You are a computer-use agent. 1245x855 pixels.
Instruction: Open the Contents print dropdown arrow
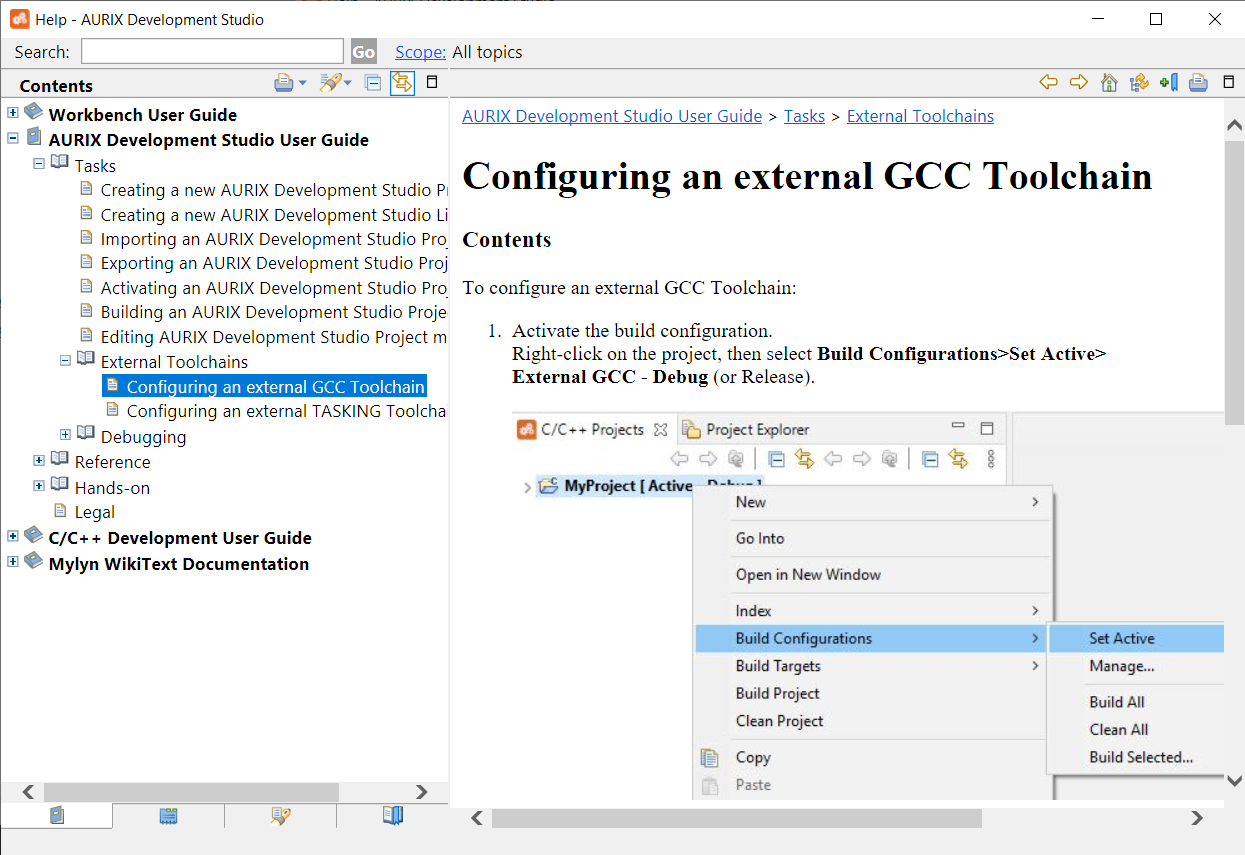303,83
